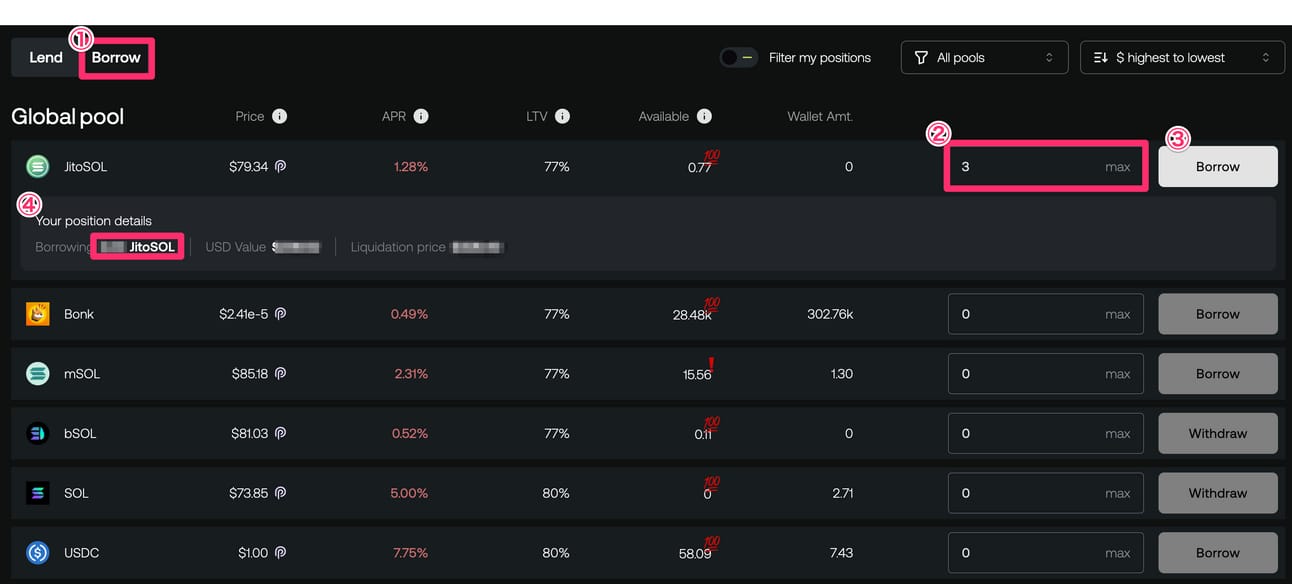Click max in the JitoSOL row
1292x584 pixels.
coord(1118,167)
